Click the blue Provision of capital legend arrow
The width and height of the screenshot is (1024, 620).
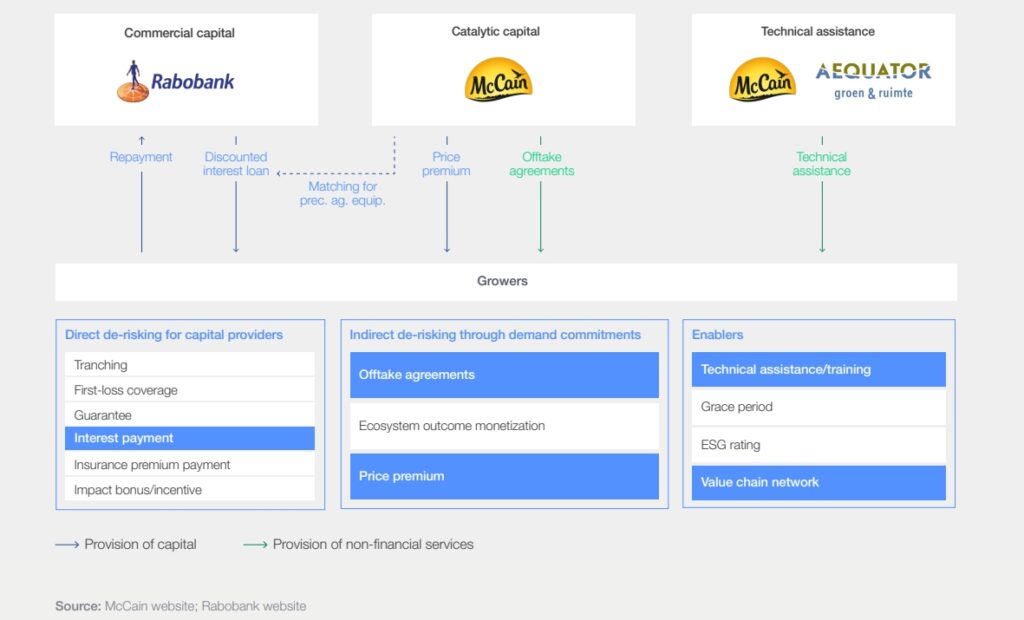click(66, 545)
